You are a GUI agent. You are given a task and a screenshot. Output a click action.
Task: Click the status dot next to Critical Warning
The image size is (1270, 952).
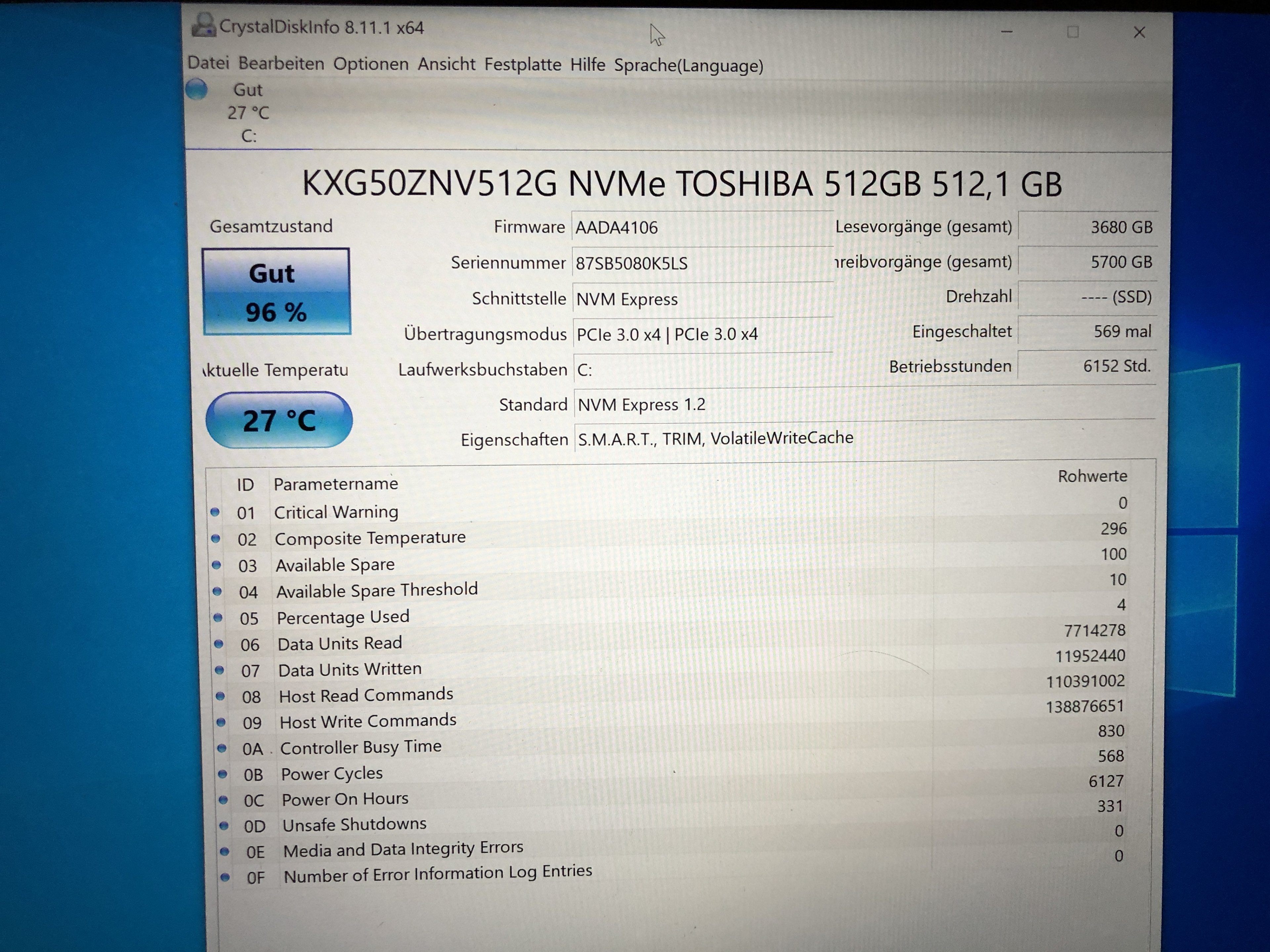tap(215, 512)
